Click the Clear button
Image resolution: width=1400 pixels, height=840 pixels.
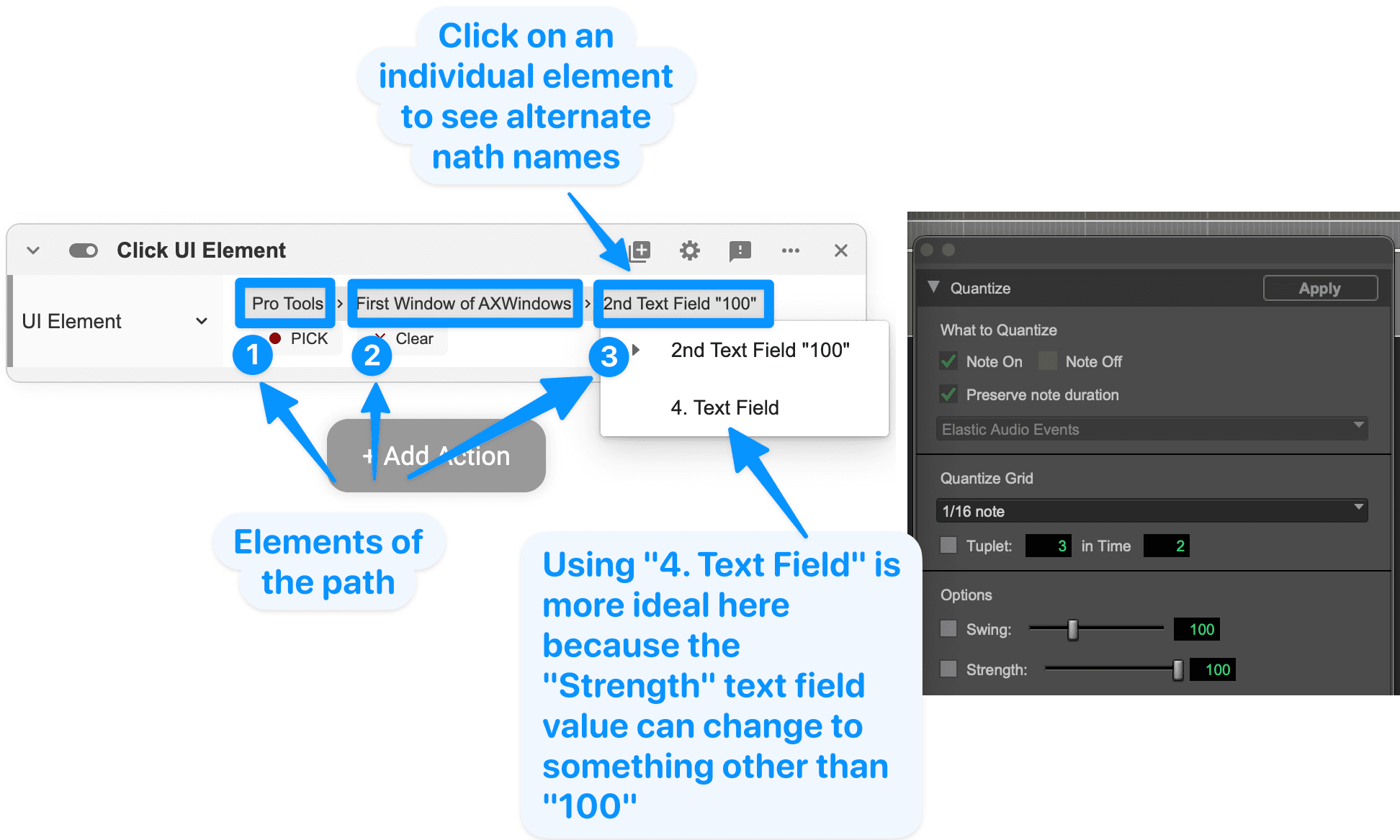406,338
